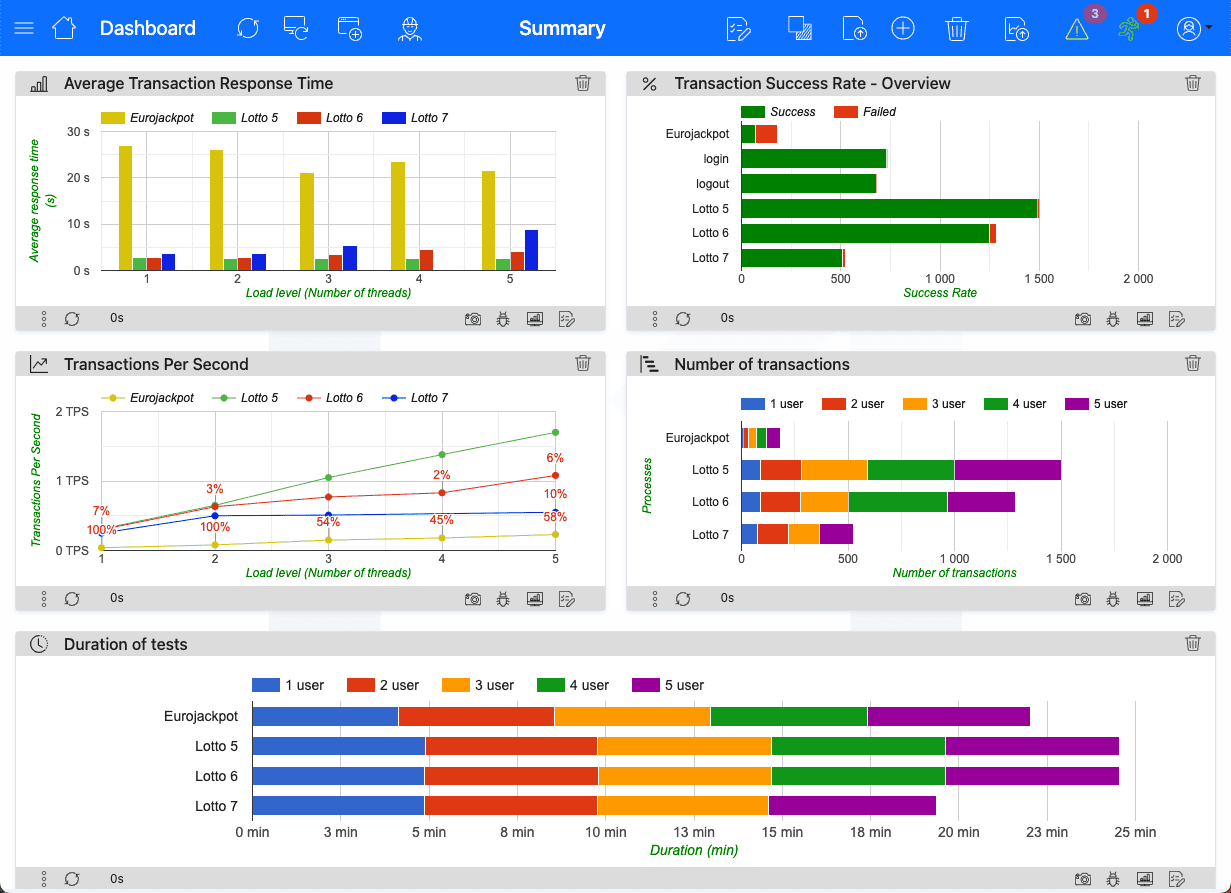Viewport: 1231px width, 893px height.
Task: Click bug icon in Average Transaction Response Time footer
Action: pos(503,319)
